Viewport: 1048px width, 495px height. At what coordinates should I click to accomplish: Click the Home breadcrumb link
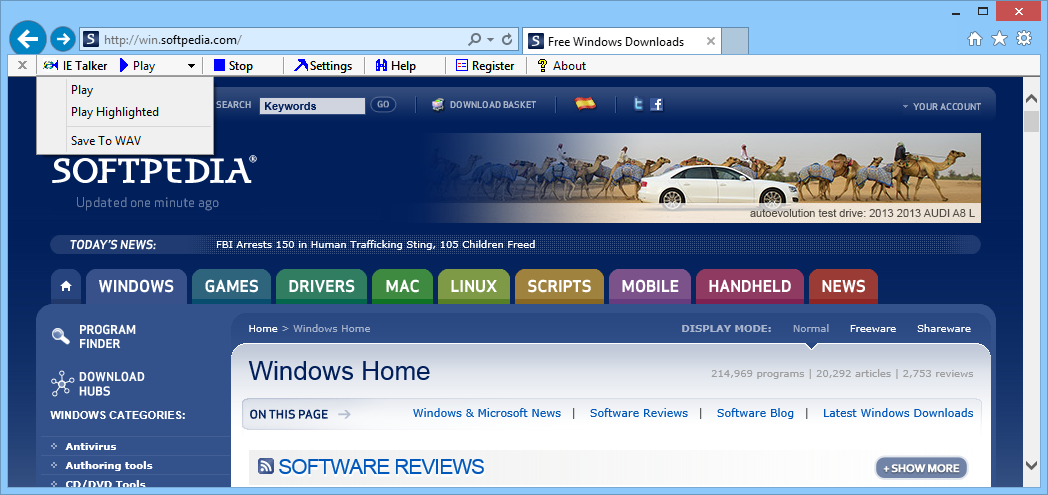tap(263, 329)
